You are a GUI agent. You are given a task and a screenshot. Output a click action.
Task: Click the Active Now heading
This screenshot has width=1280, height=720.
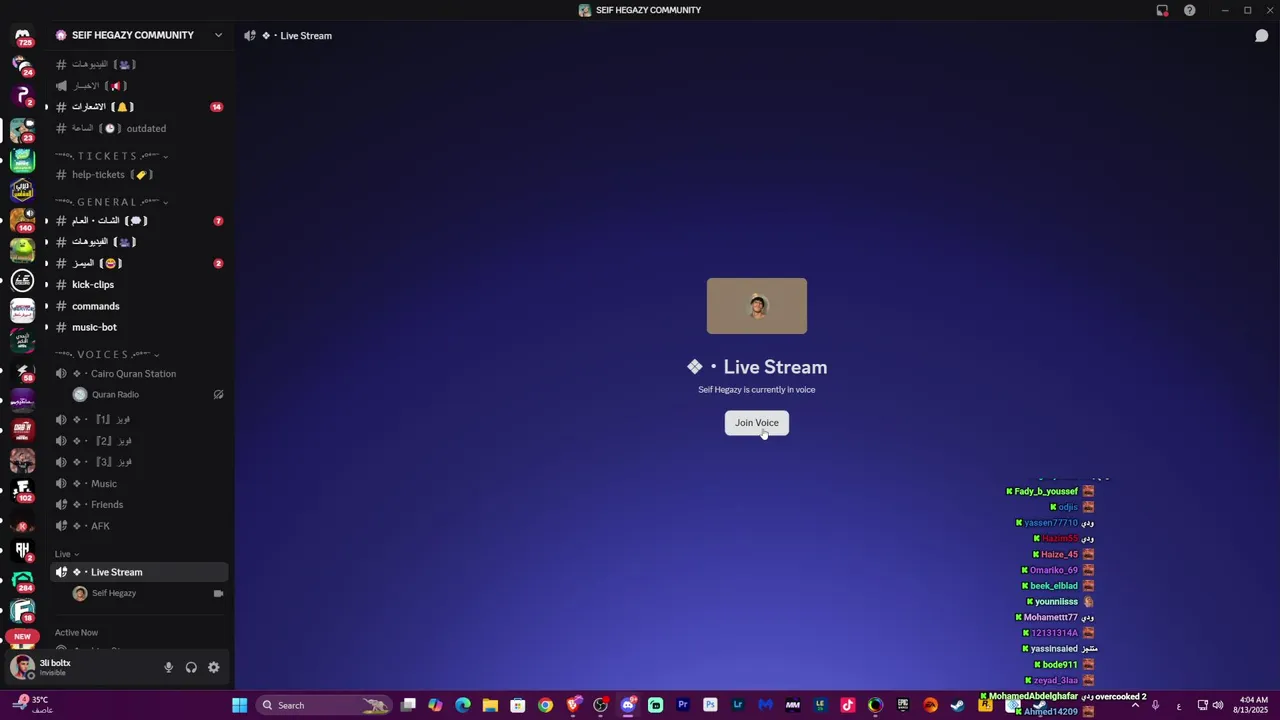tap(76, 633)
